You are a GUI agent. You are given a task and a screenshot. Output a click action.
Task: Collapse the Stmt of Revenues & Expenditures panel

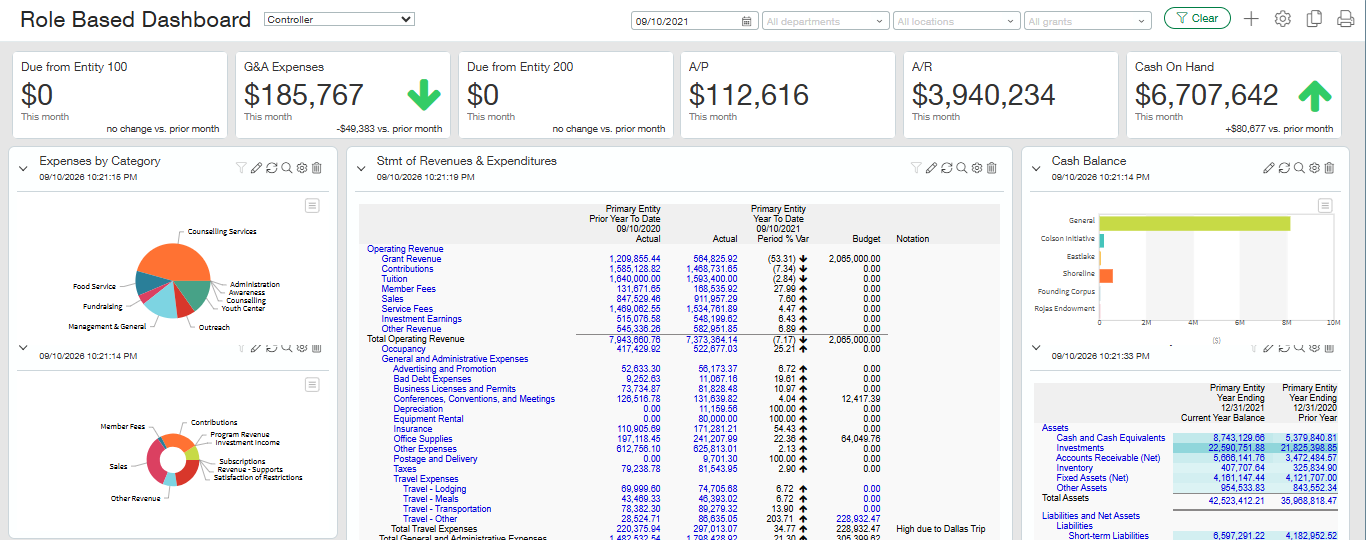tap(361, 168)
